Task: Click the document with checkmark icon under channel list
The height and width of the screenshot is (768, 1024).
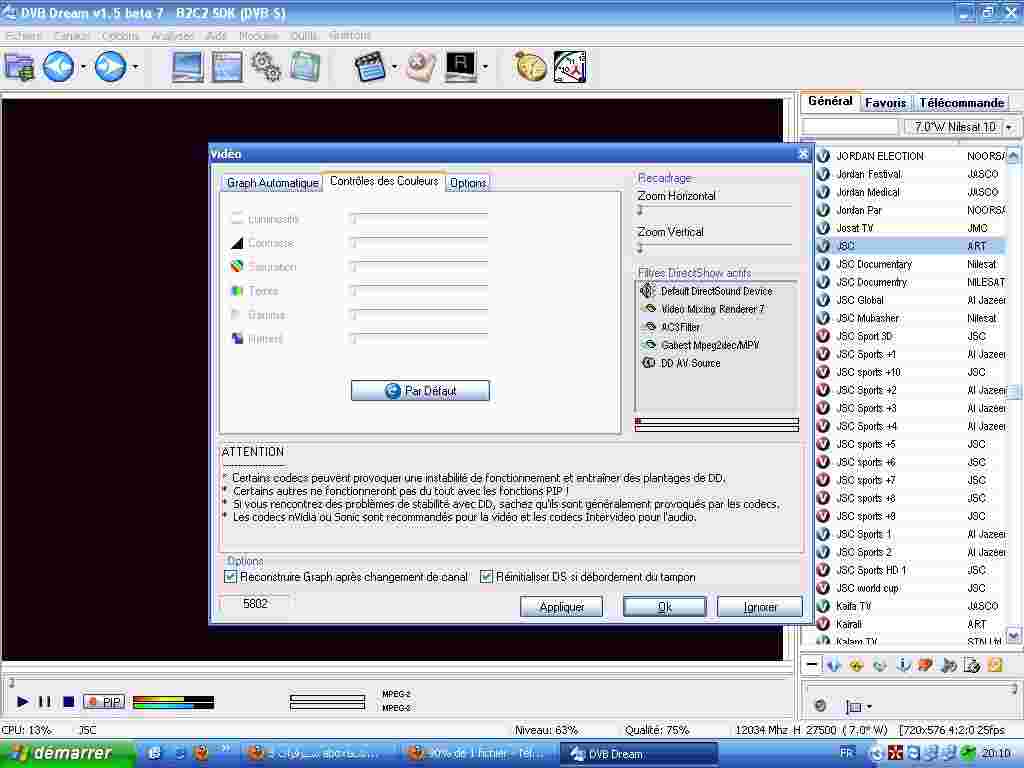Action: point(972,665)
